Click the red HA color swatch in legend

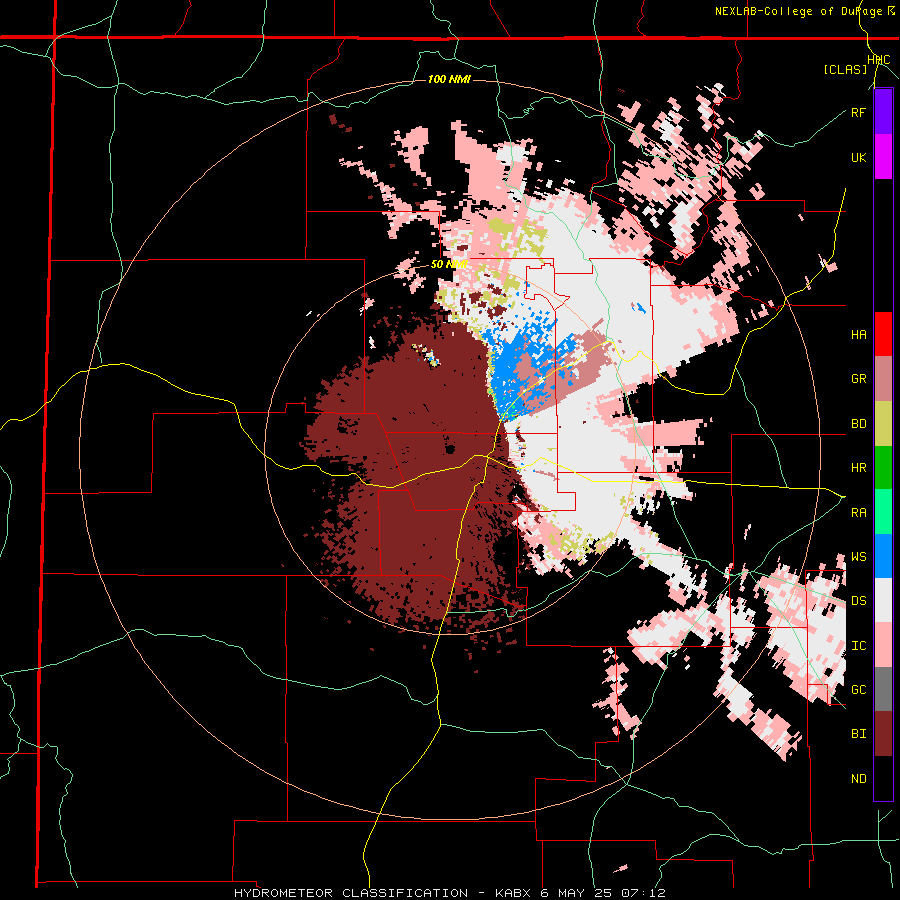(883, 334)
